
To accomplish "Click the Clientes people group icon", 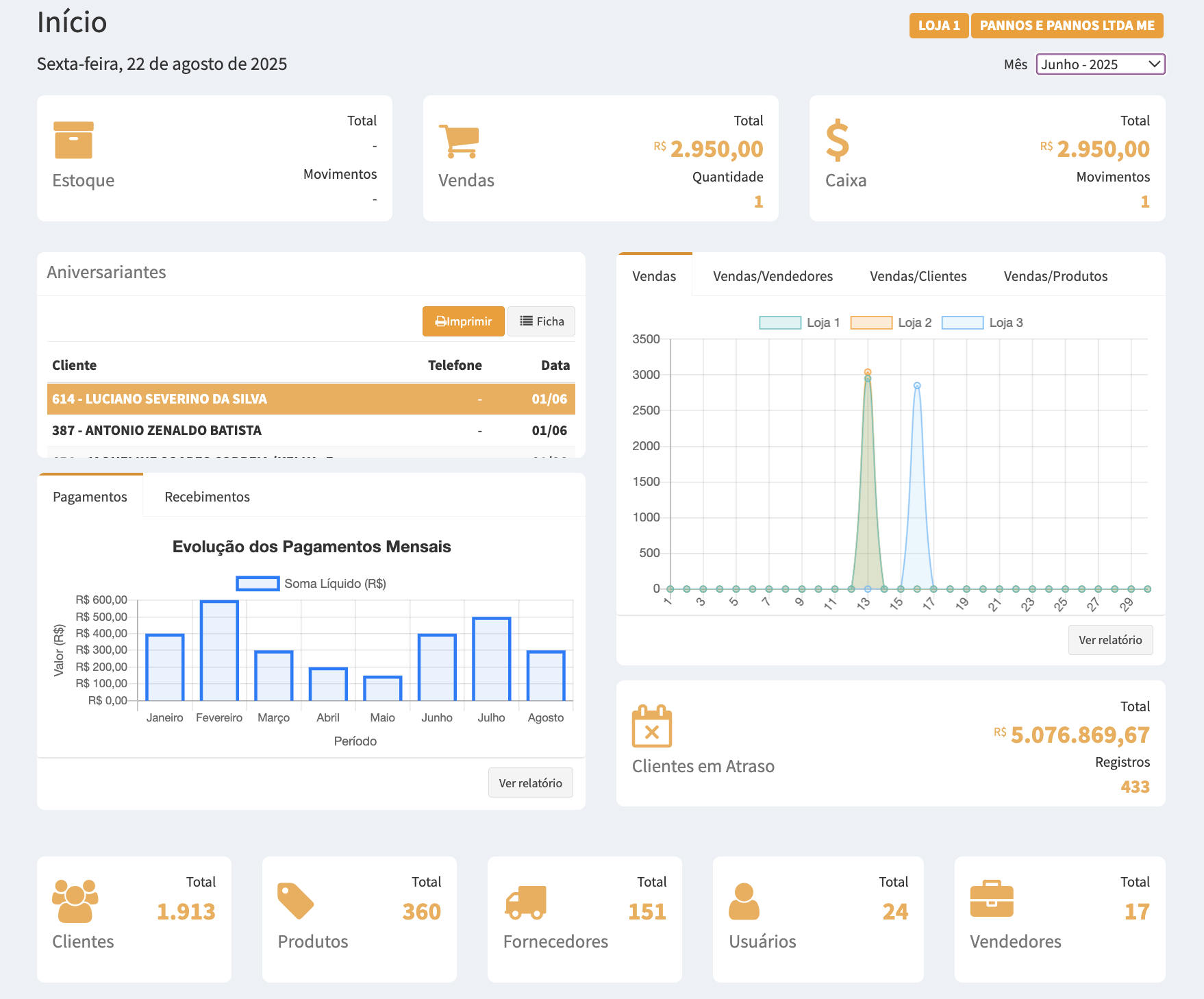I will (x=75, y=901).
